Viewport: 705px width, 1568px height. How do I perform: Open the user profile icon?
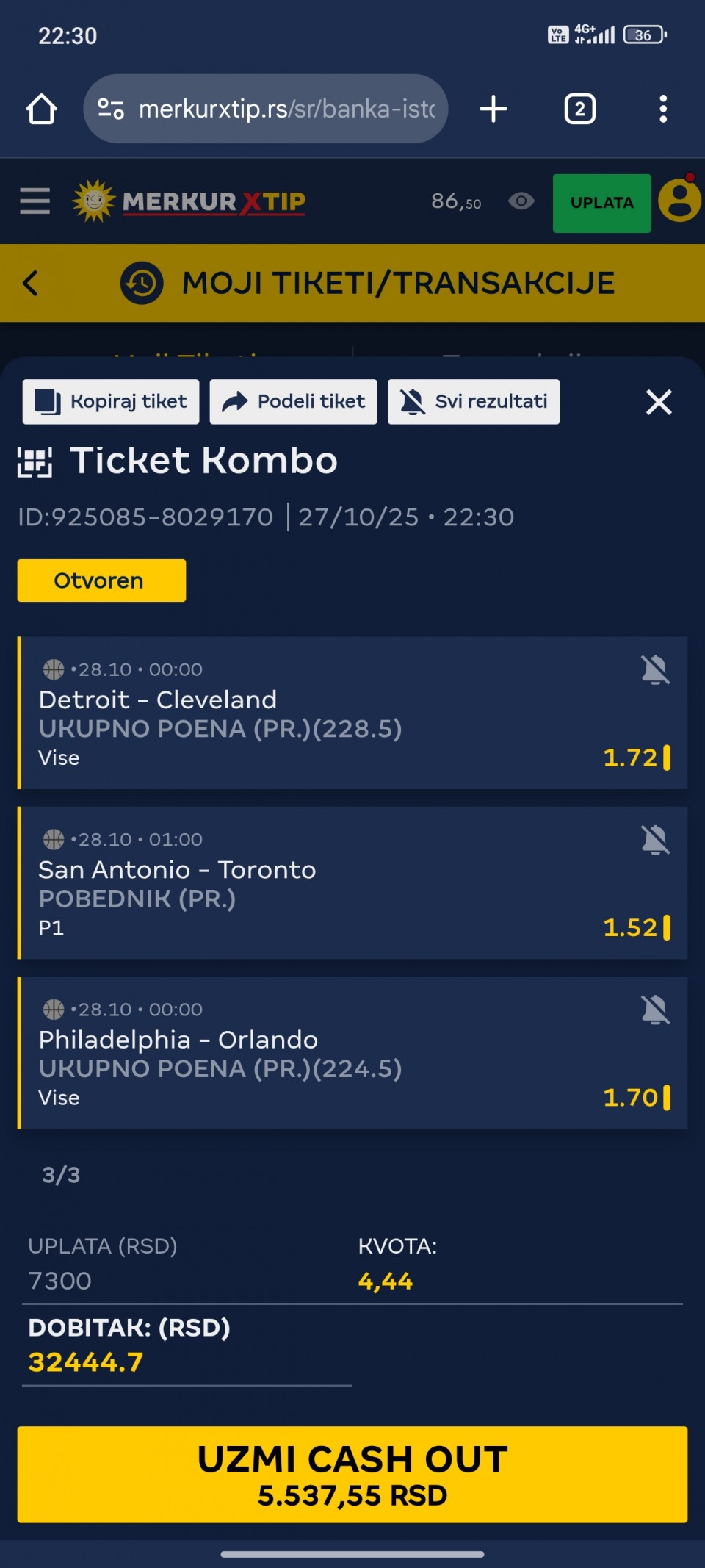coord(679,201)
